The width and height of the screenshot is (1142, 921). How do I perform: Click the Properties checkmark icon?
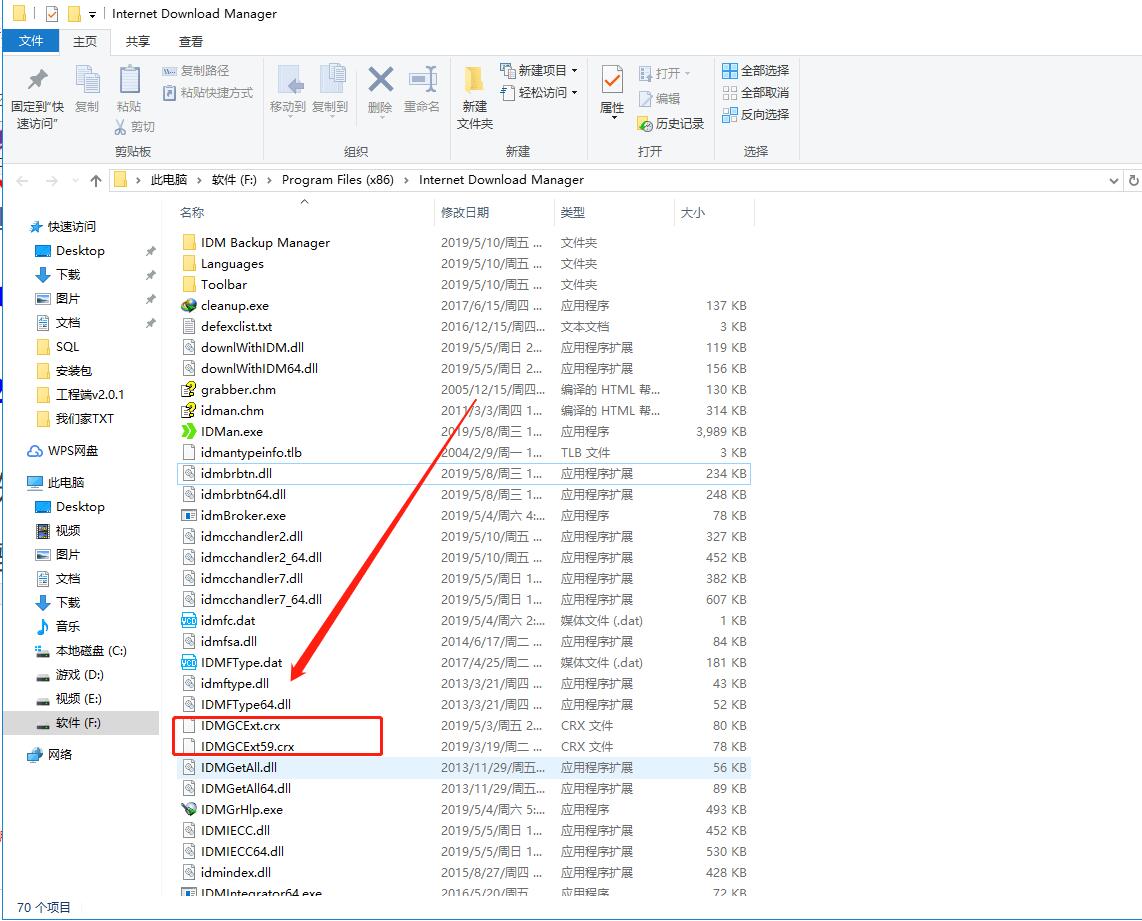click(612, 79)
